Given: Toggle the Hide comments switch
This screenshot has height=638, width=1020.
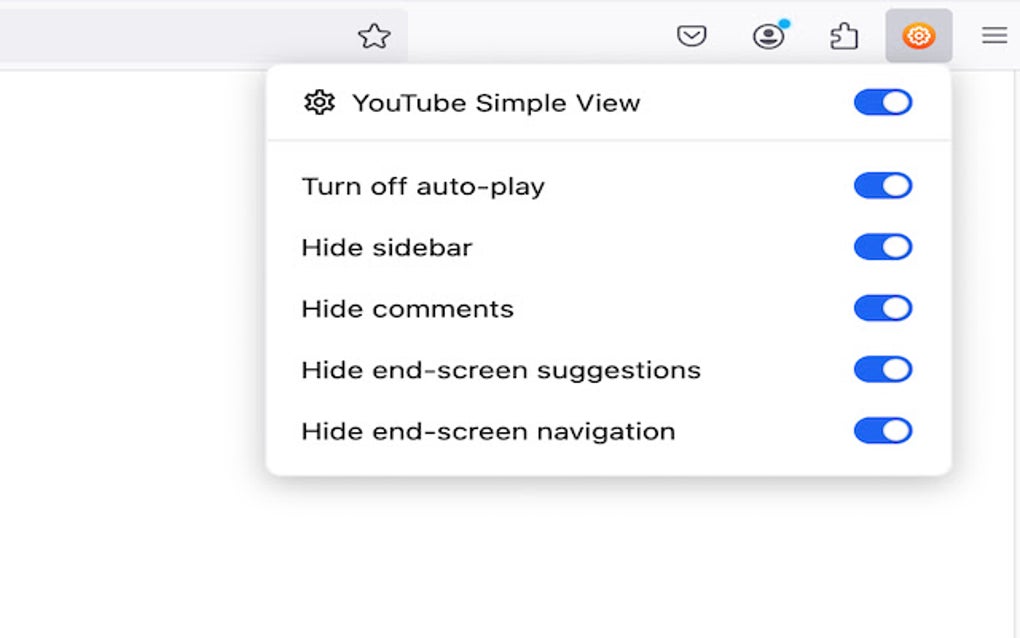Looking at the screenshot, I should 882,308.
